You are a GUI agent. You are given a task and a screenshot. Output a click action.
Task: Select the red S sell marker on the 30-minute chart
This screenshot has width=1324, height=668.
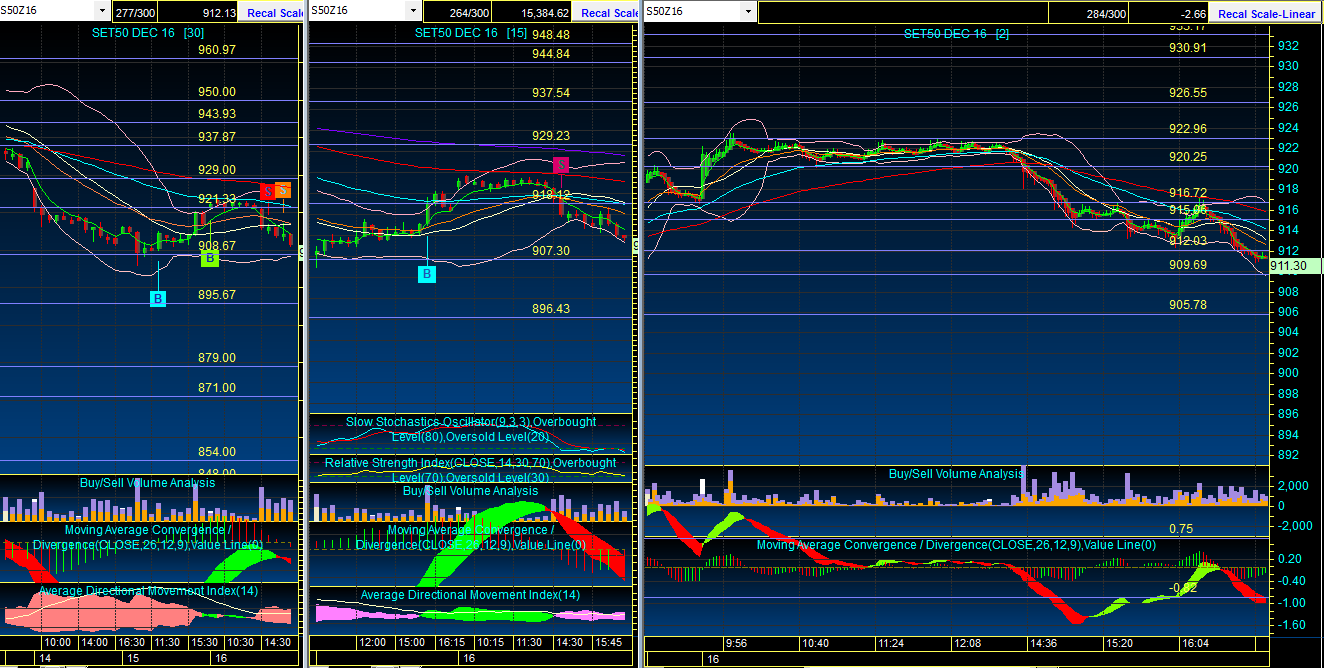[268, 191]
